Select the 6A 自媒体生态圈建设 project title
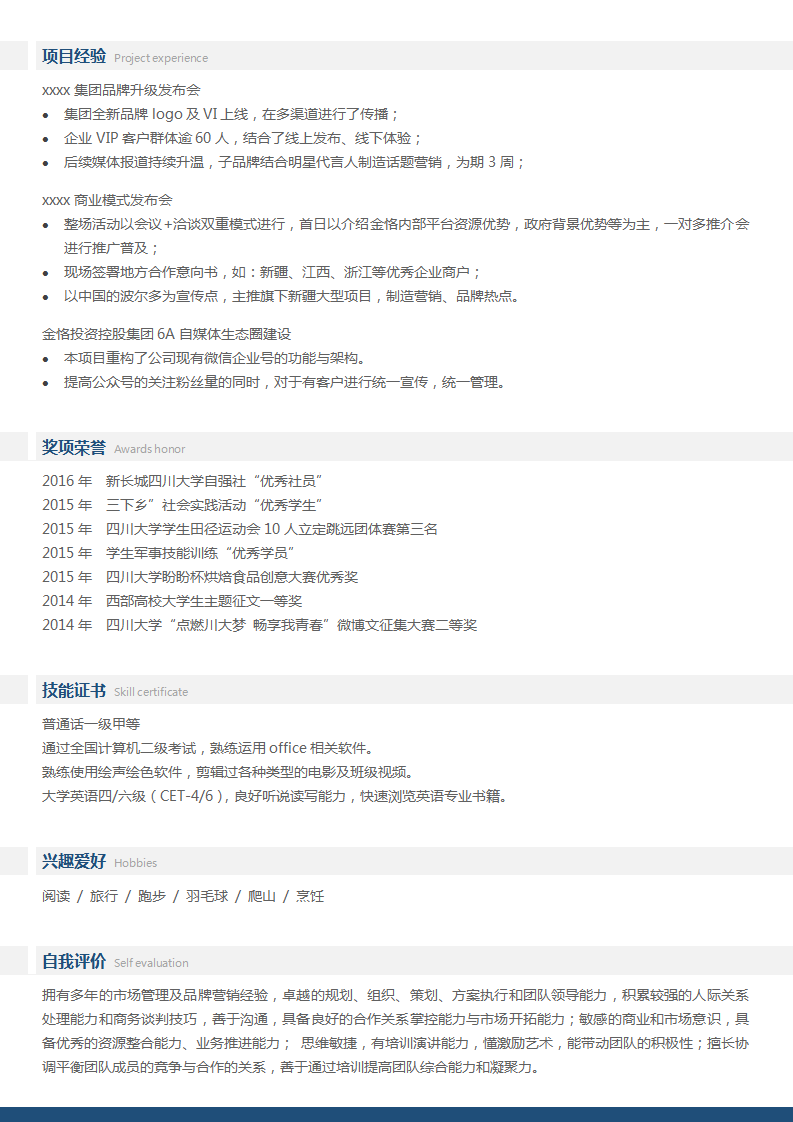 point(166,334)
